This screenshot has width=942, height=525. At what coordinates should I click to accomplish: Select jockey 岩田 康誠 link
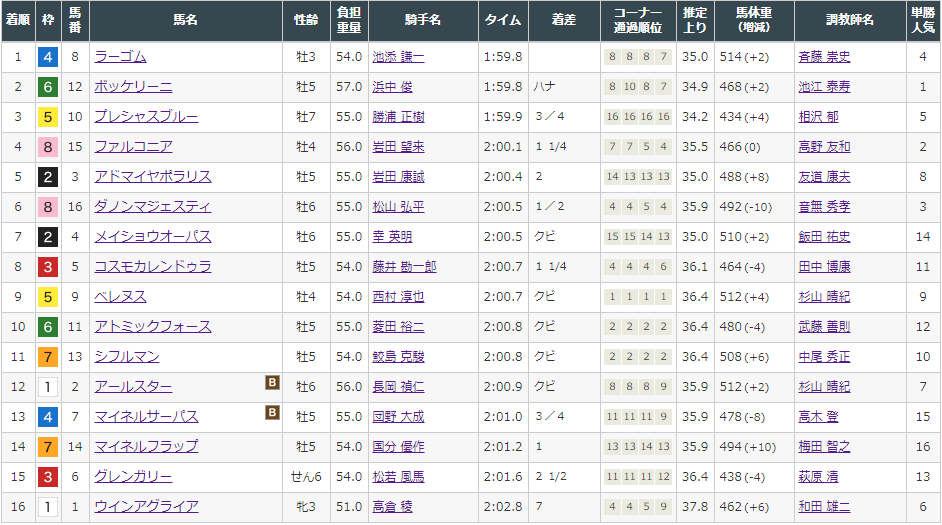point(398,177)
